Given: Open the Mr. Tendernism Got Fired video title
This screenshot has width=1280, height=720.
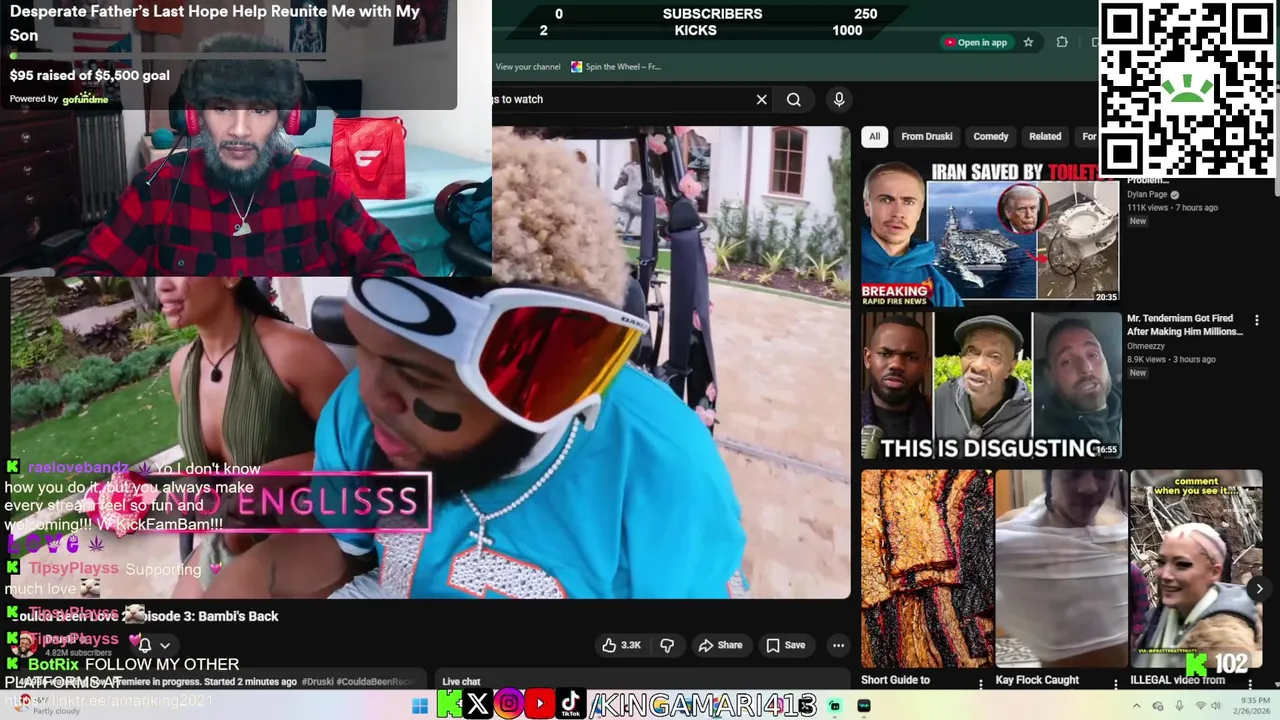Looking at the screenshot, I should pos(1185,324).
